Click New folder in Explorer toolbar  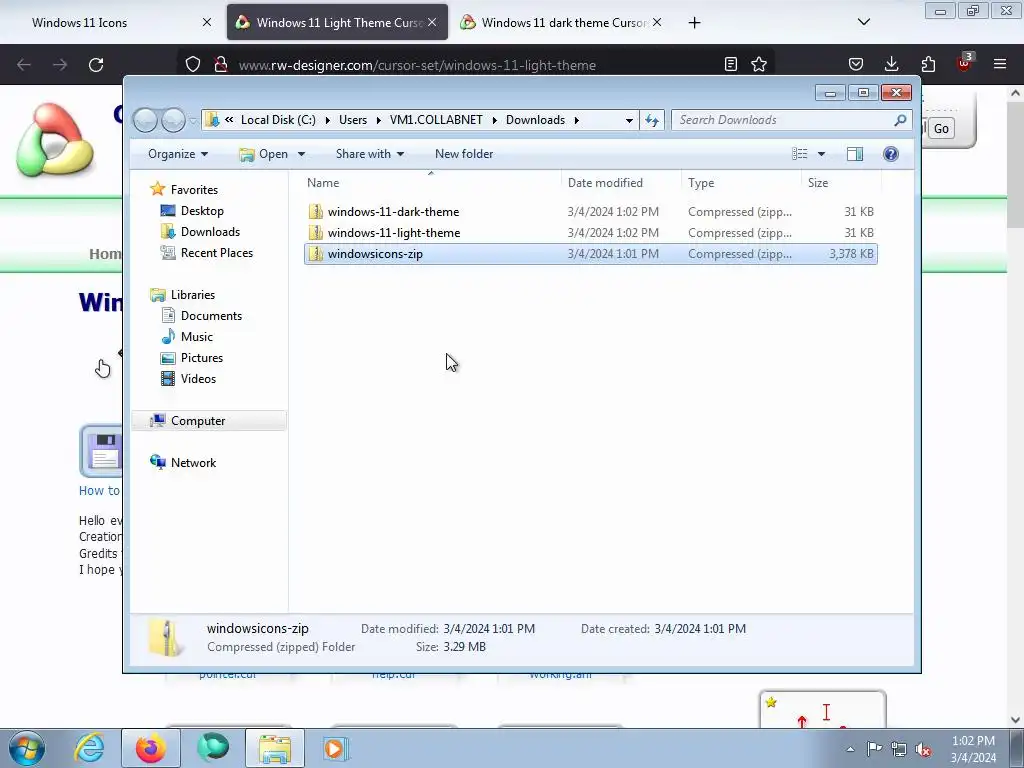(x=464, y=154)
